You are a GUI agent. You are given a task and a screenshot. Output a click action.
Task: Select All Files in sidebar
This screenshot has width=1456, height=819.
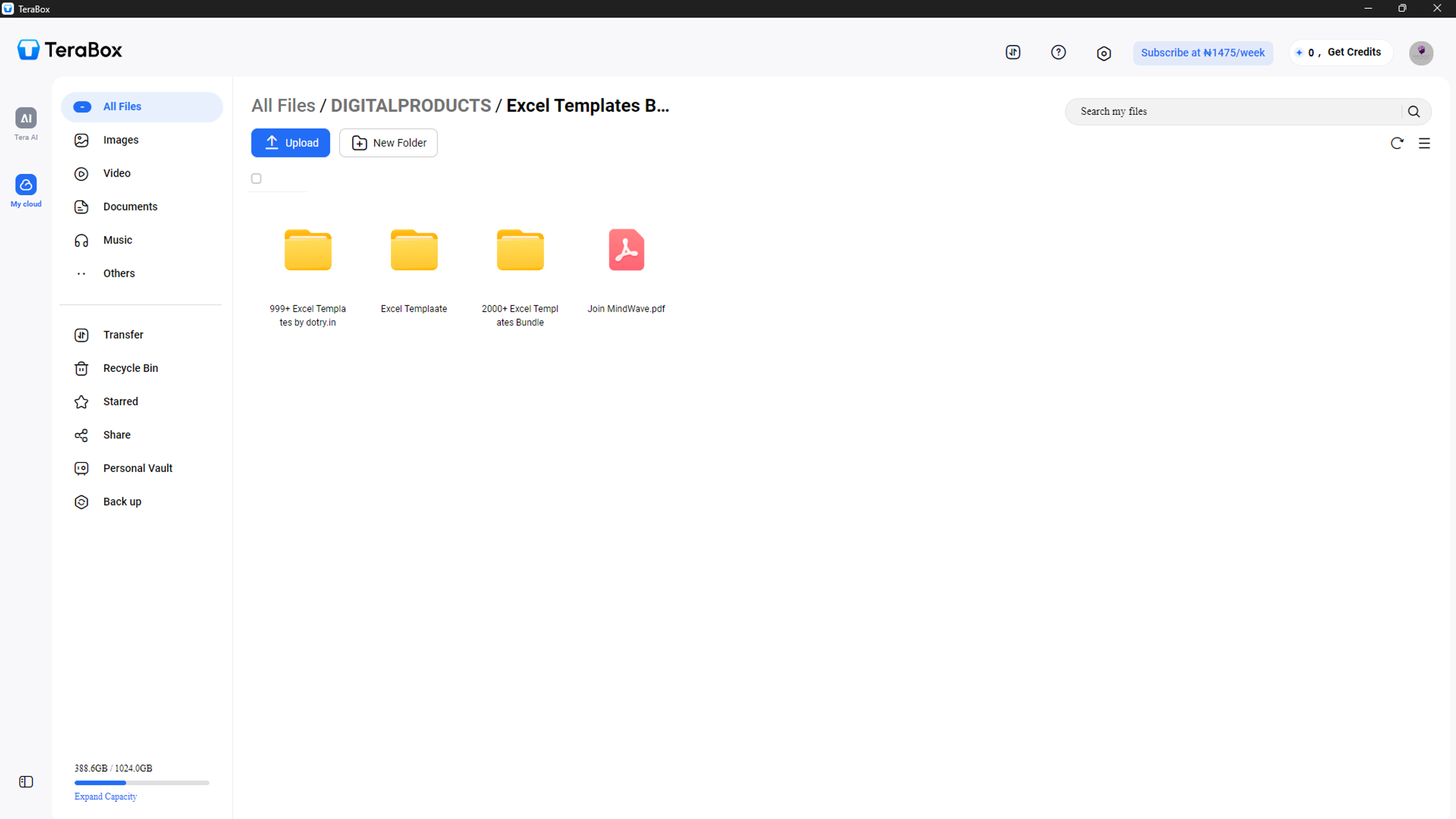click(x=142, y=107)
